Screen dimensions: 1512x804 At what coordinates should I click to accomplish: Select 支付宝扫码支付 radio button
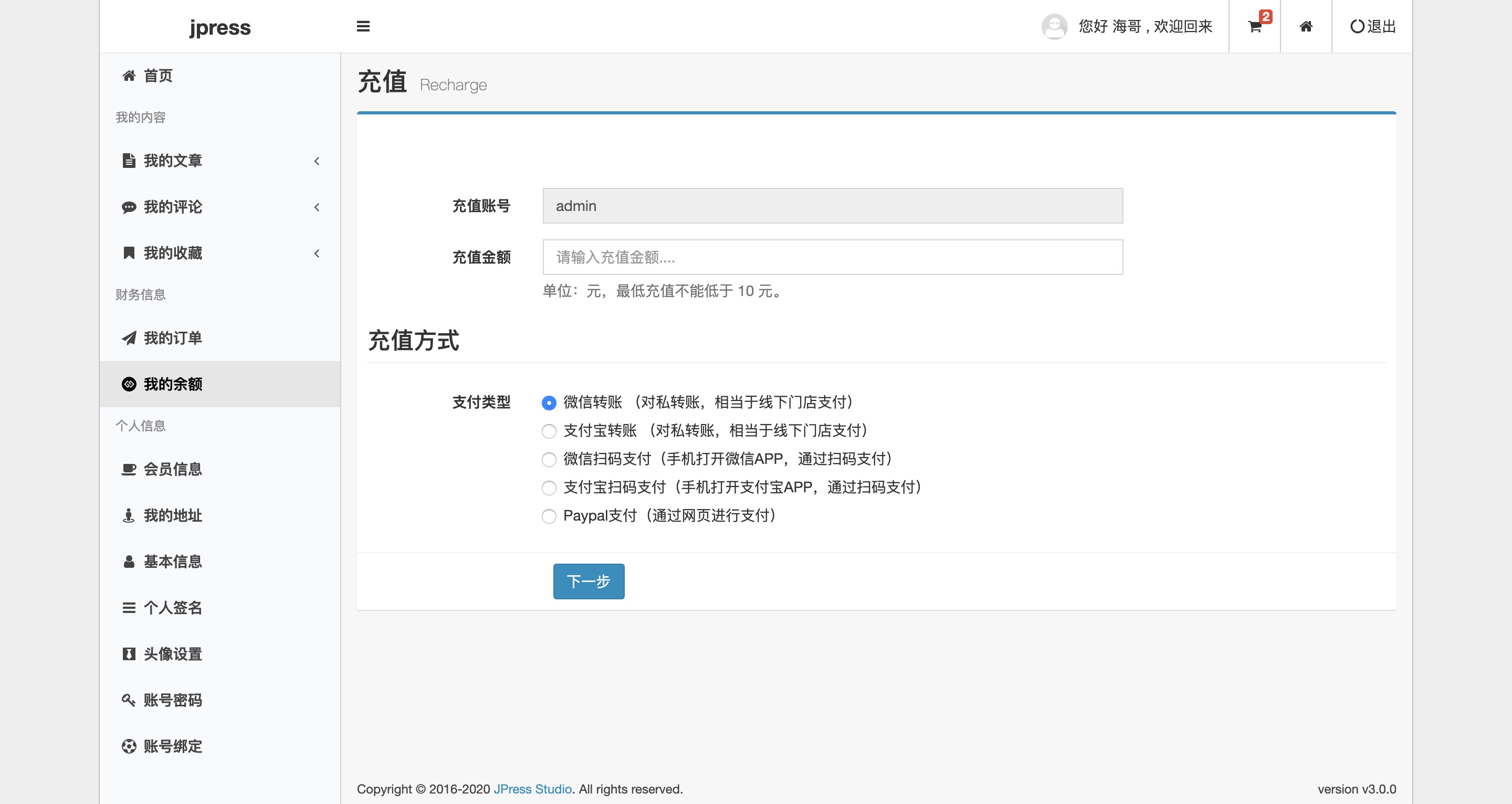coord(549,488)
